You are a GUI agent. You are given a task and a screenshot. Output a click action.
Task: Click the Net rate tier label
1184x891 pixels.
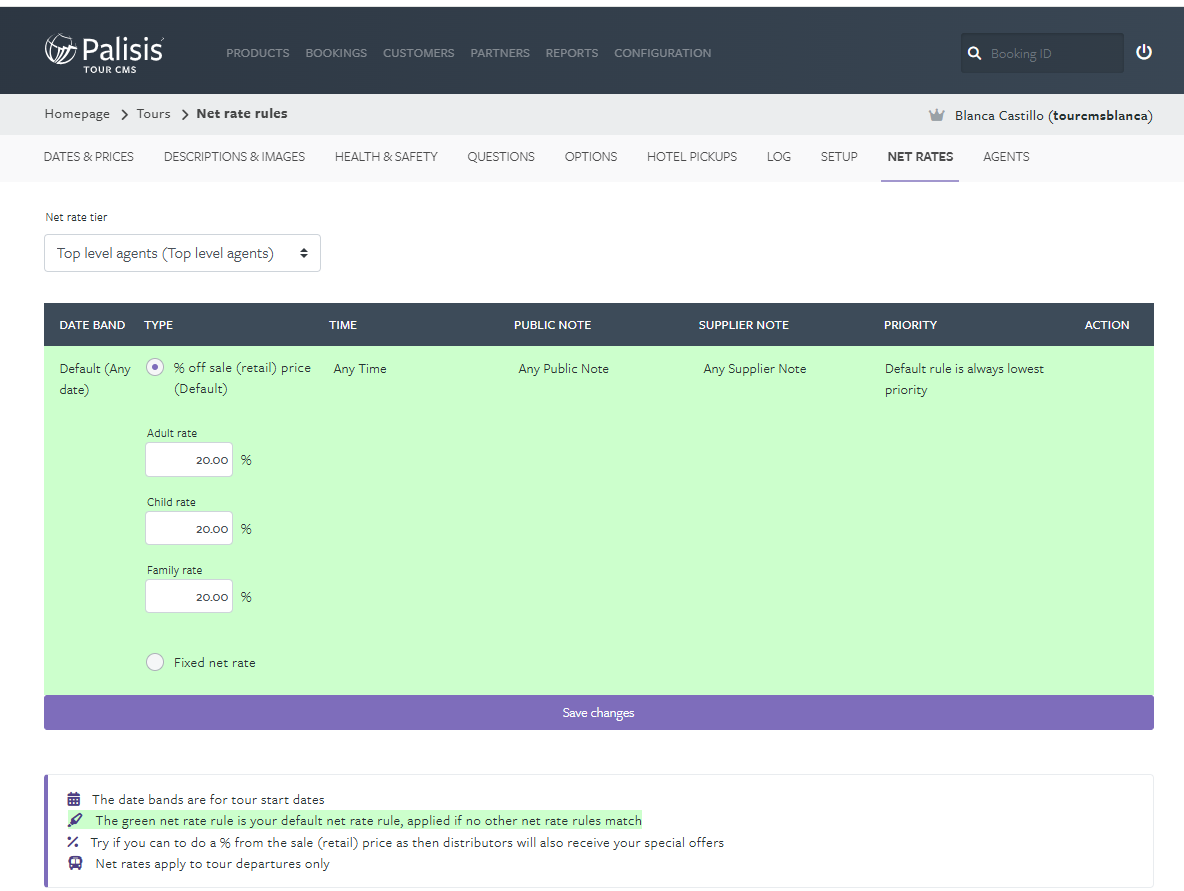76,217
